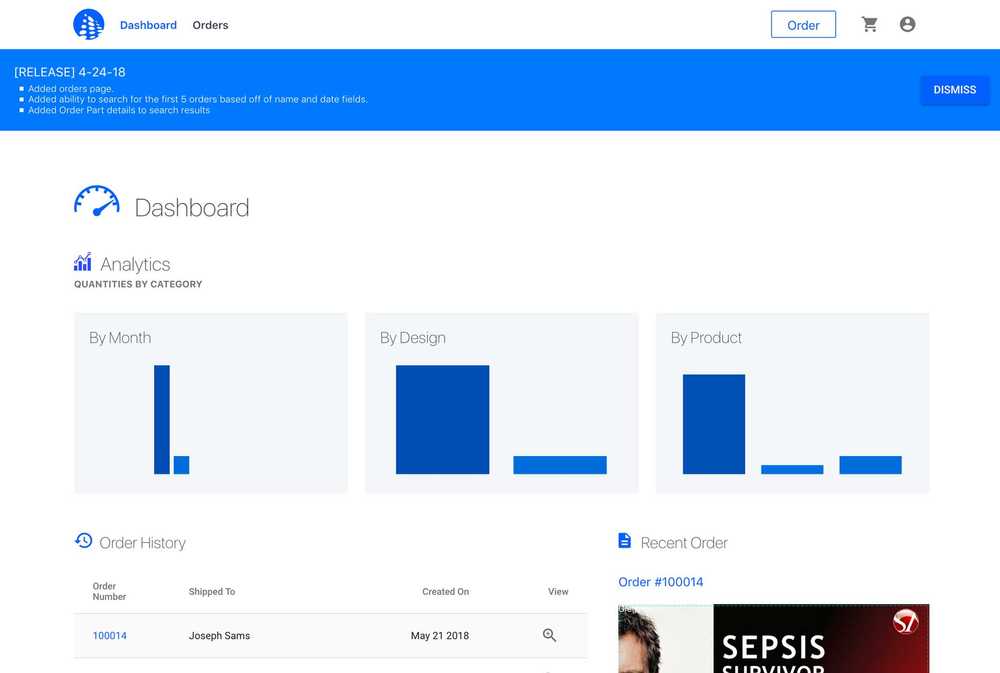This screenshot has height=673, width=1000.
Task: Open the shopping cart icon
Action: (869, 24)
